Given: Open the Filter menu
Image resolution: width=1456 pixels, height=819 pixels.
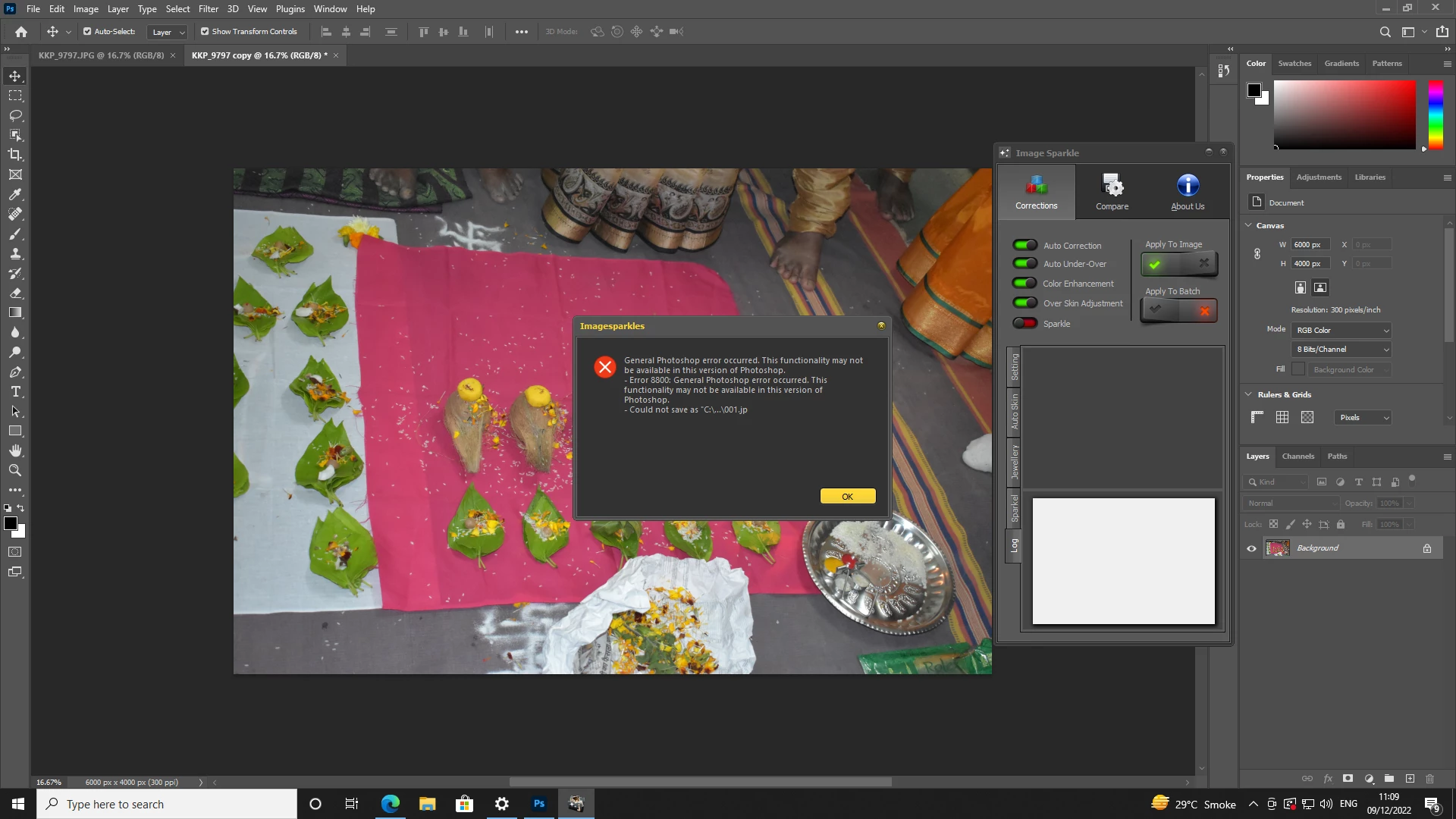Looking at the screenshot, I should [x=208, y=9].
